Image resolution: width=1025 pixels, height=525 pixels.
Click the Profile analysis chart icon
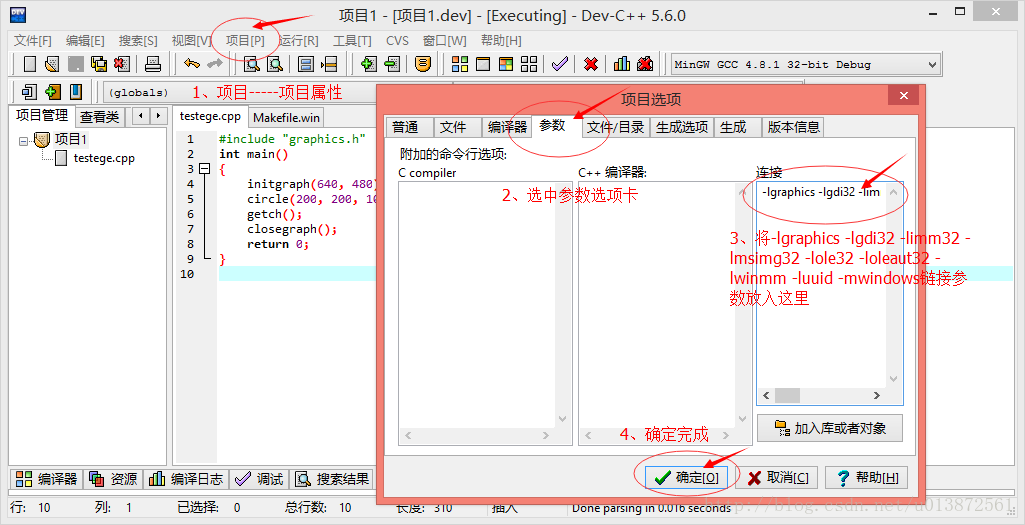pyautogui.click(x=622, y=63)
